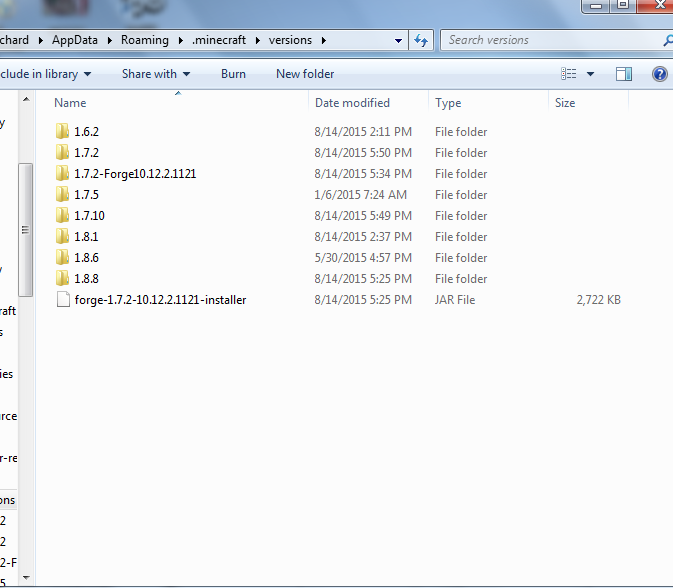Select the 1.8.6 folder name
The image size is (673, 588).
click(x=86, y=258)
